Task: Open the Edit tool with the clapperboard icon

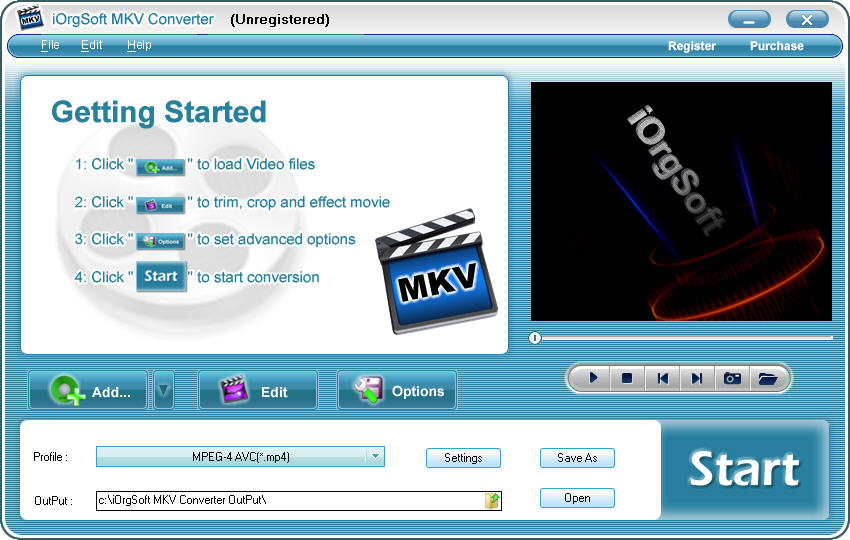Action: (x=258, y=390)
